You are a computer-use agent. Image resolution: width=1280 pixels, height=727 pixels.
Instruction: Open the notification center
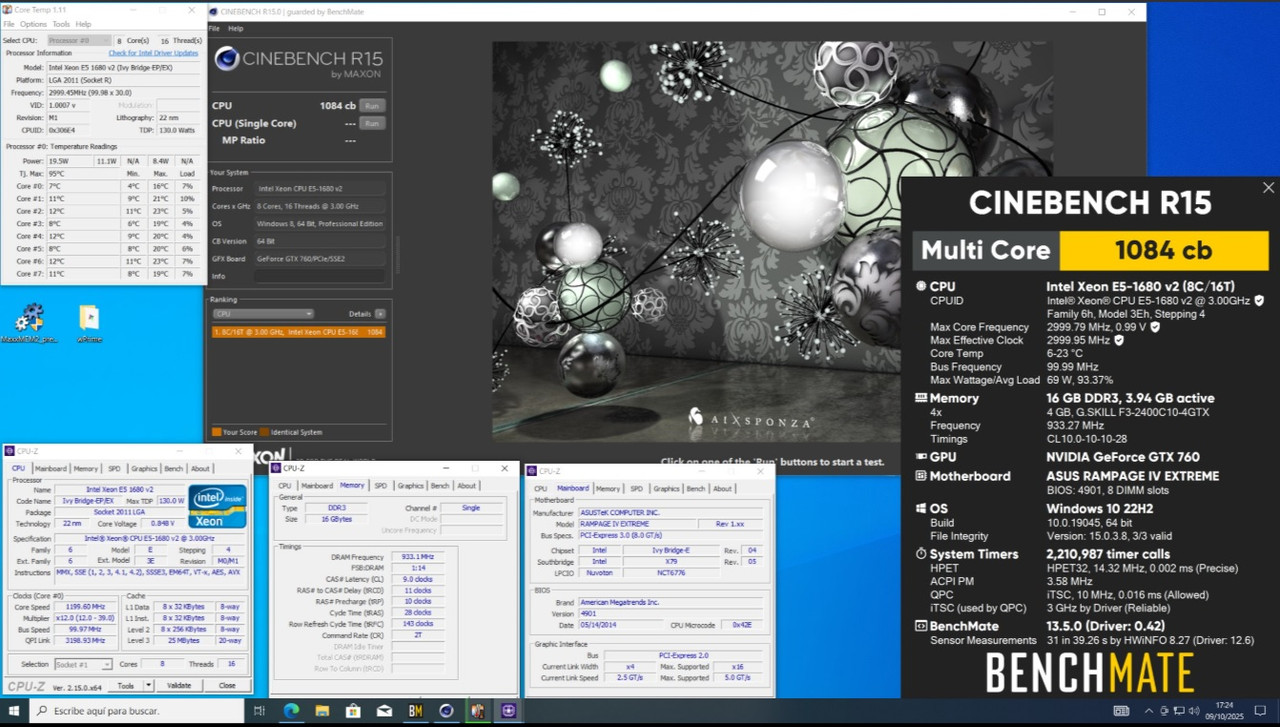click(x=1259, y=711)
